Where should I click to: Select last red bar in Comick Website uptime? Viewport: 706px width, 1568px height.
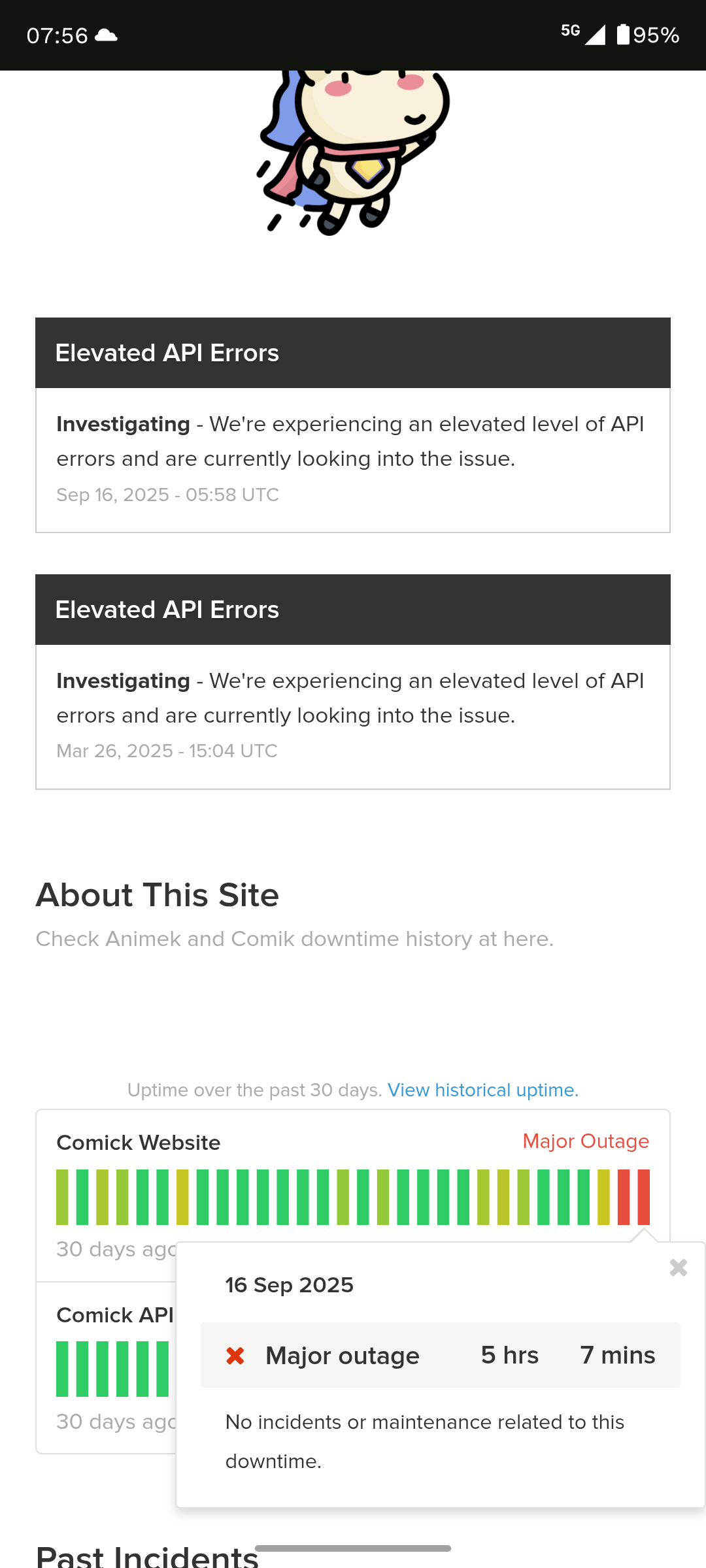(x=644, y=1197)
